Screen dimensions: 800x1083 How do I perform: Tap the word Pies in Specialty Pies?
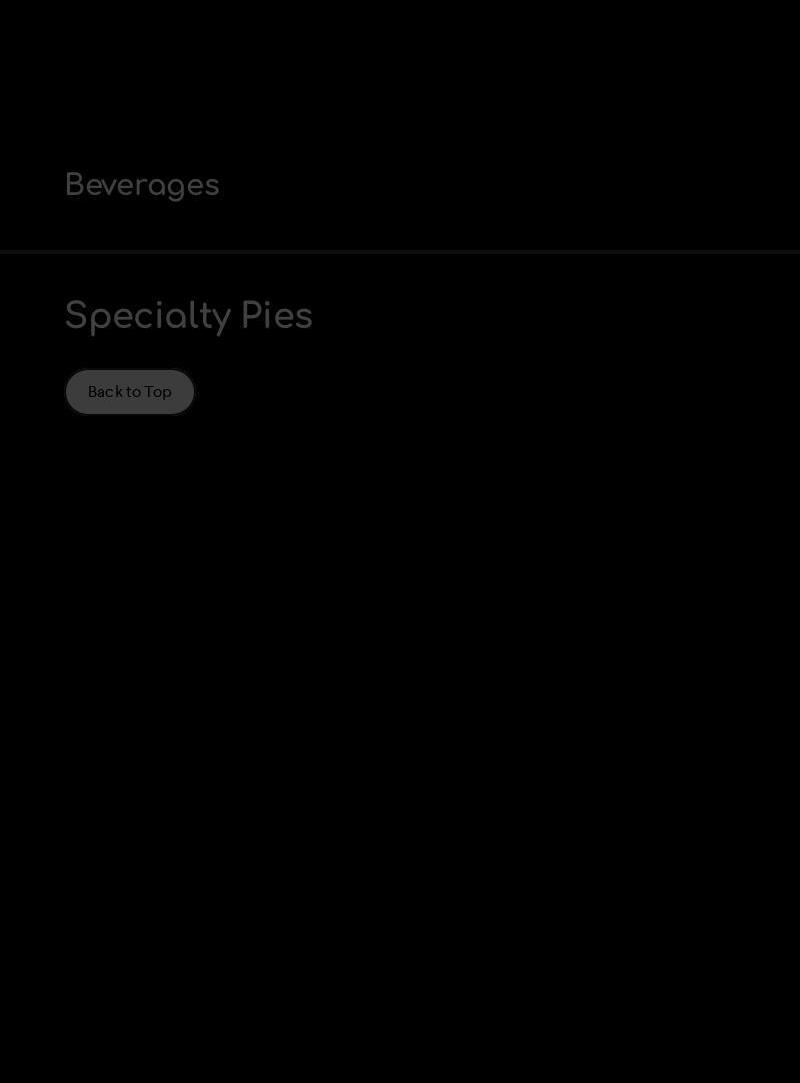276,316
